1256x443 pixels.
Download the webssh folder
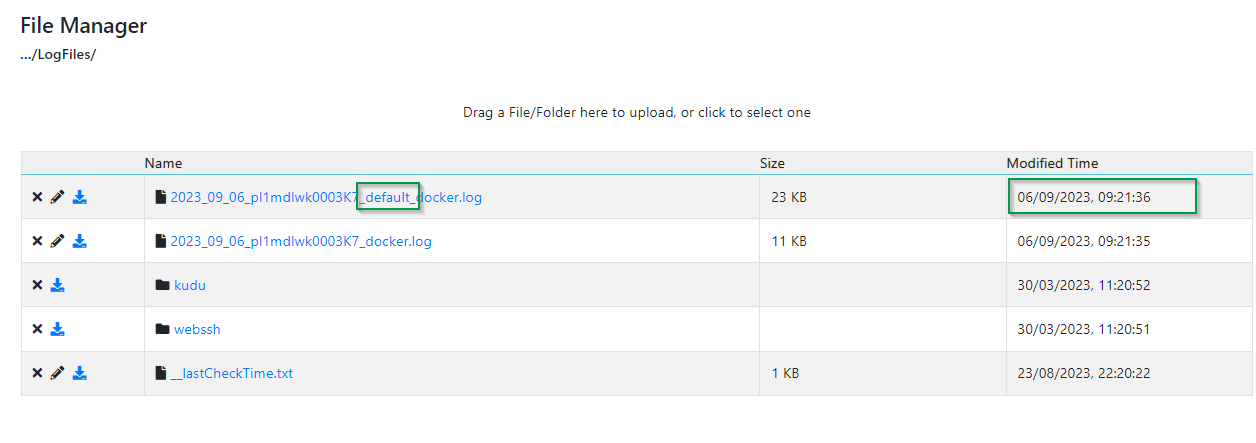[x=58, y=329]
